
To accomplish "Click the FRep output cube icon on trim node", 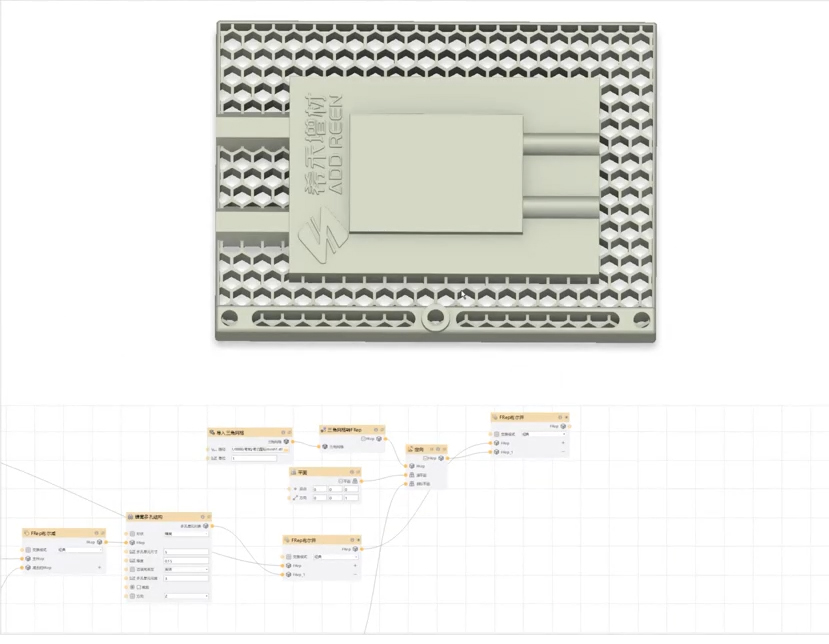I will tap(441, 458).
